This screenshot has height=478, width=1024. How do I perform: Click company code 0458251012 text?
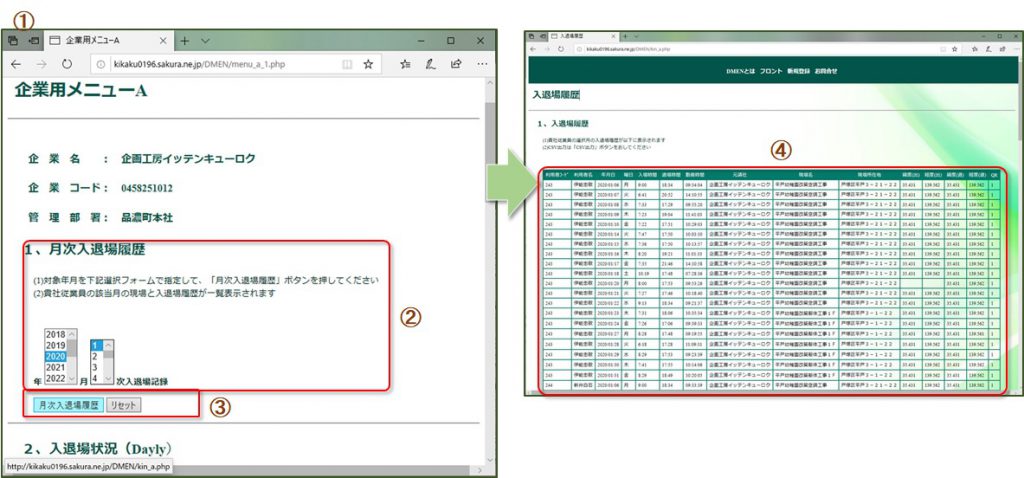pyautogui.click(x=147, y=188)
